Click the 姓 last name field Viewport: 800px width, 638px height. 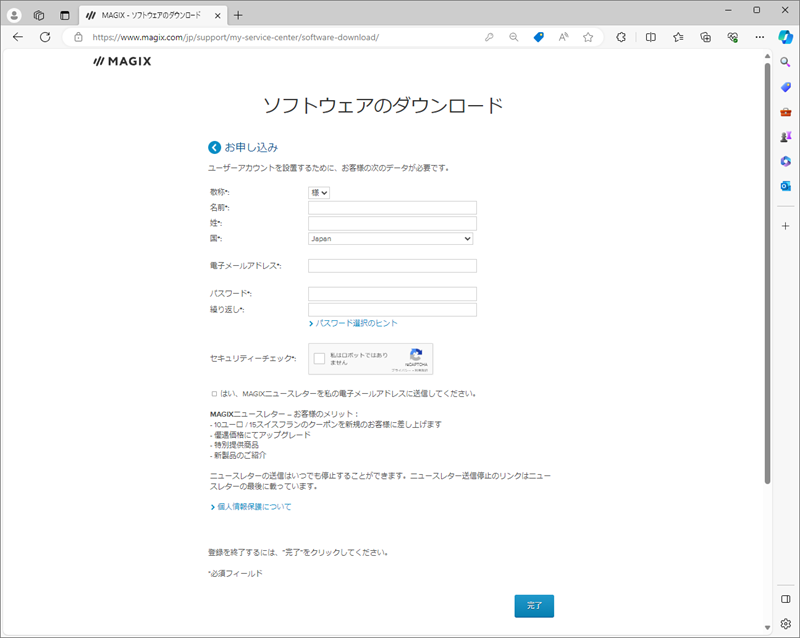pos(392,223)
